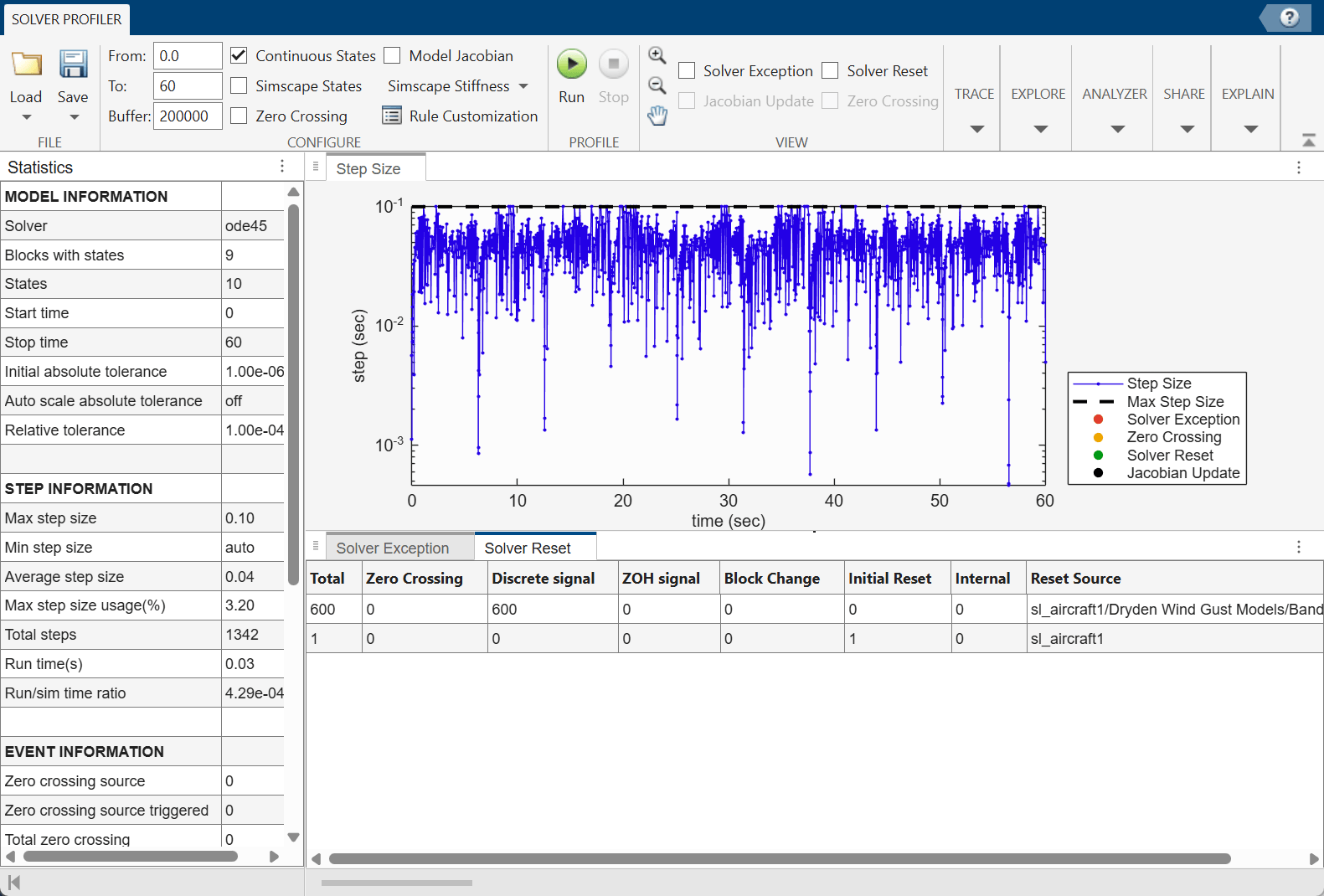Select the Dryden Wind Gust Models reset row
Screen dimensions: 1324x896
[x=814, y=609]
